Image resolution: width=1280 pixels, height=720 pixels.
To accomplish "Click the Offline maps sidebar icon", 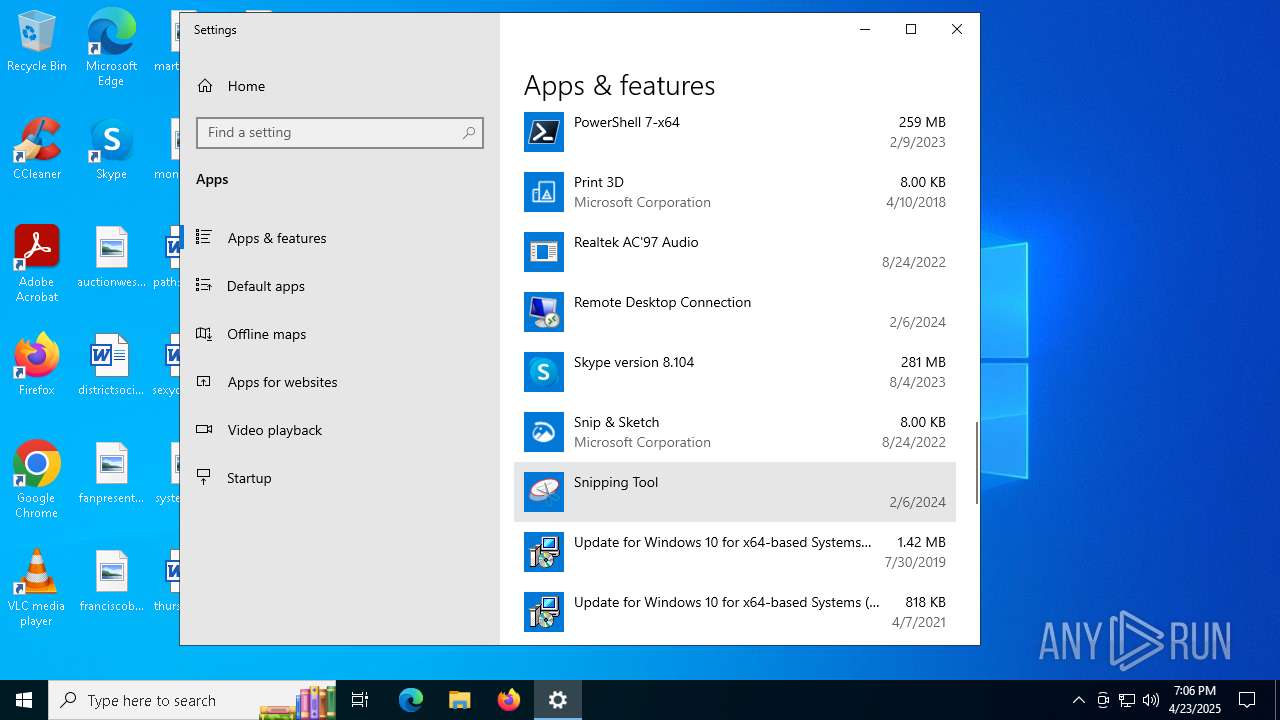I will (204, 334).
